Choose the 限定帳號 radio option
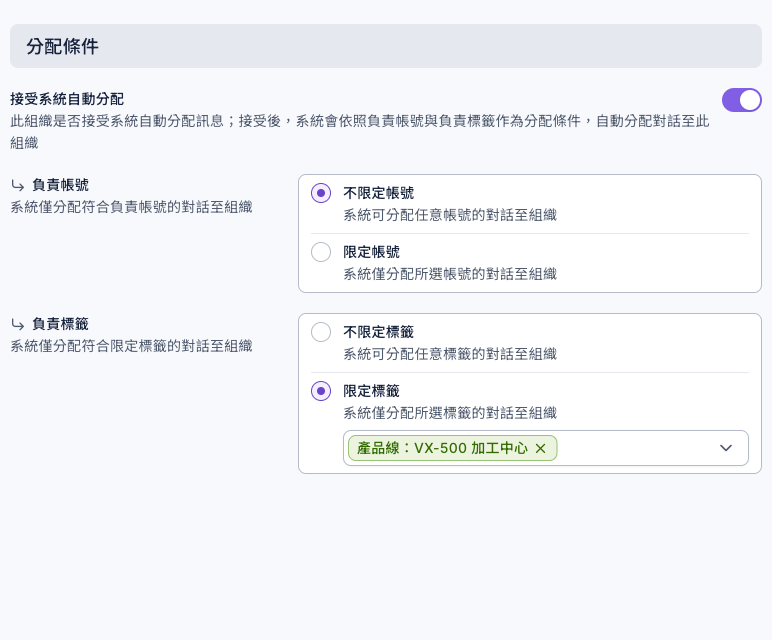This screenshot has width=772, height=640. pos(321,252)
